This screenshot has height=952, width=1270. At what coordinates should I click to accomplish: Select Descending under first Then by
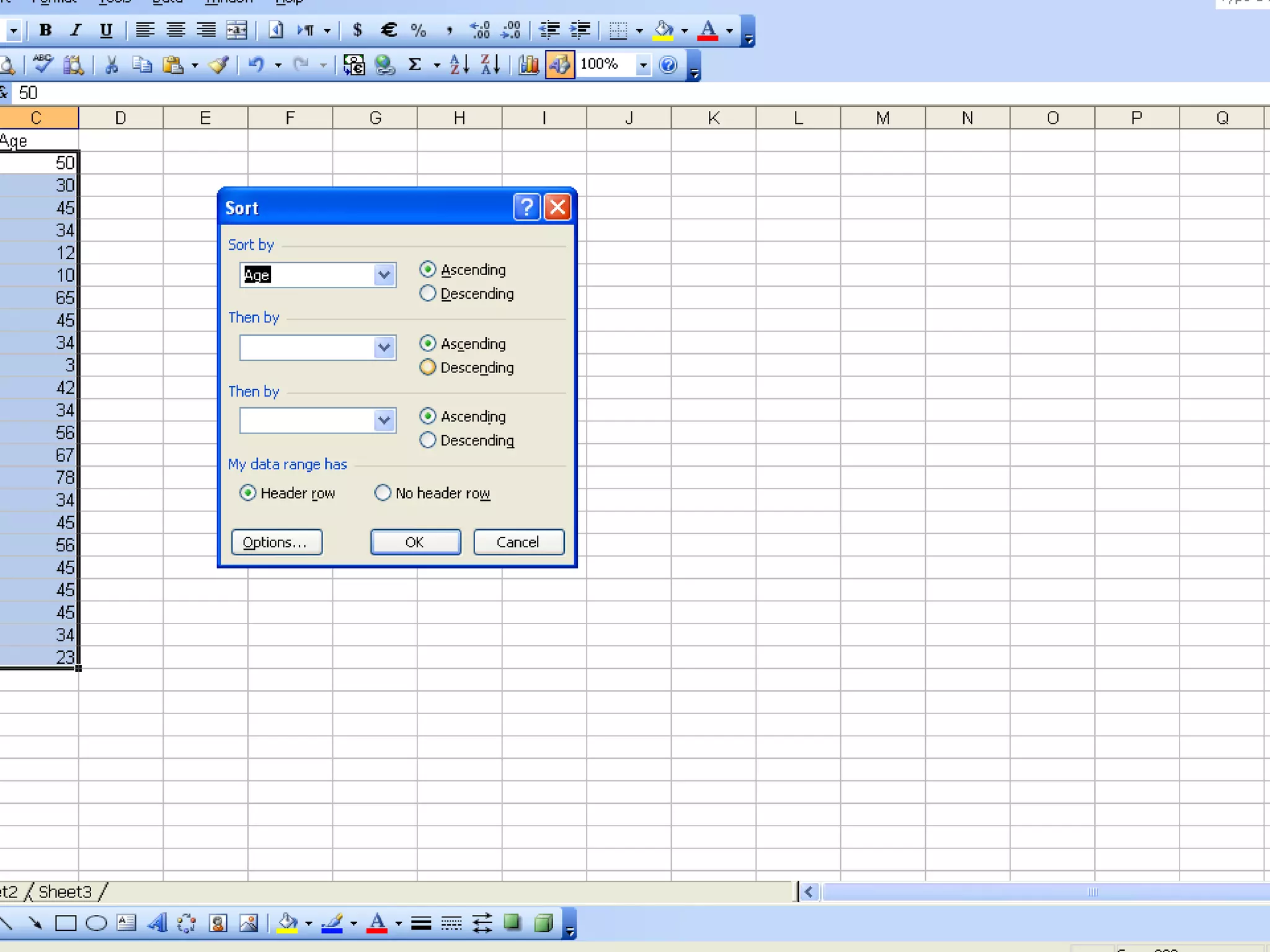click(x=428, y=367)
